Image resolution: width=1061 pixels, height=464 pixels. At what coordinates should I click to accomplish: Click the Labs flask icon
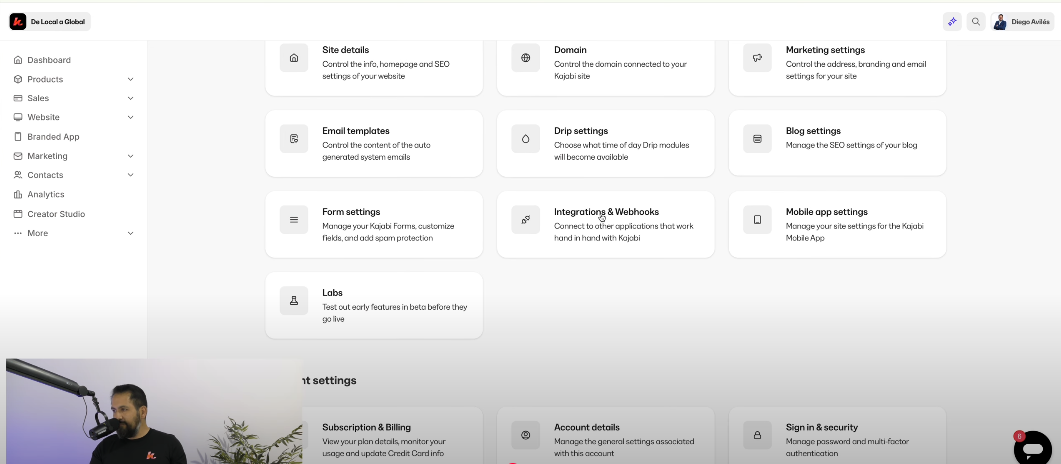pos(294,300)
